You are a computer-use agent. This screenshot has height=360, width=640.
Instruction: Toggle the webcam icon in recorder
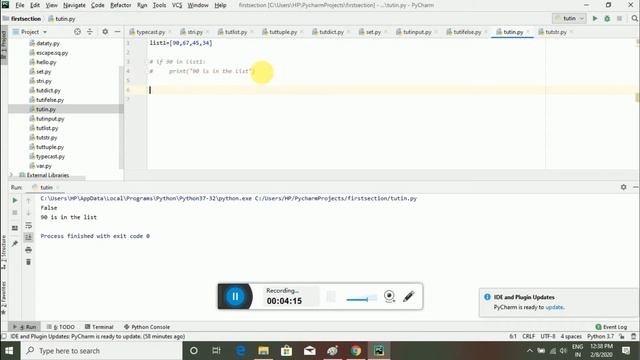click(389, 296)
